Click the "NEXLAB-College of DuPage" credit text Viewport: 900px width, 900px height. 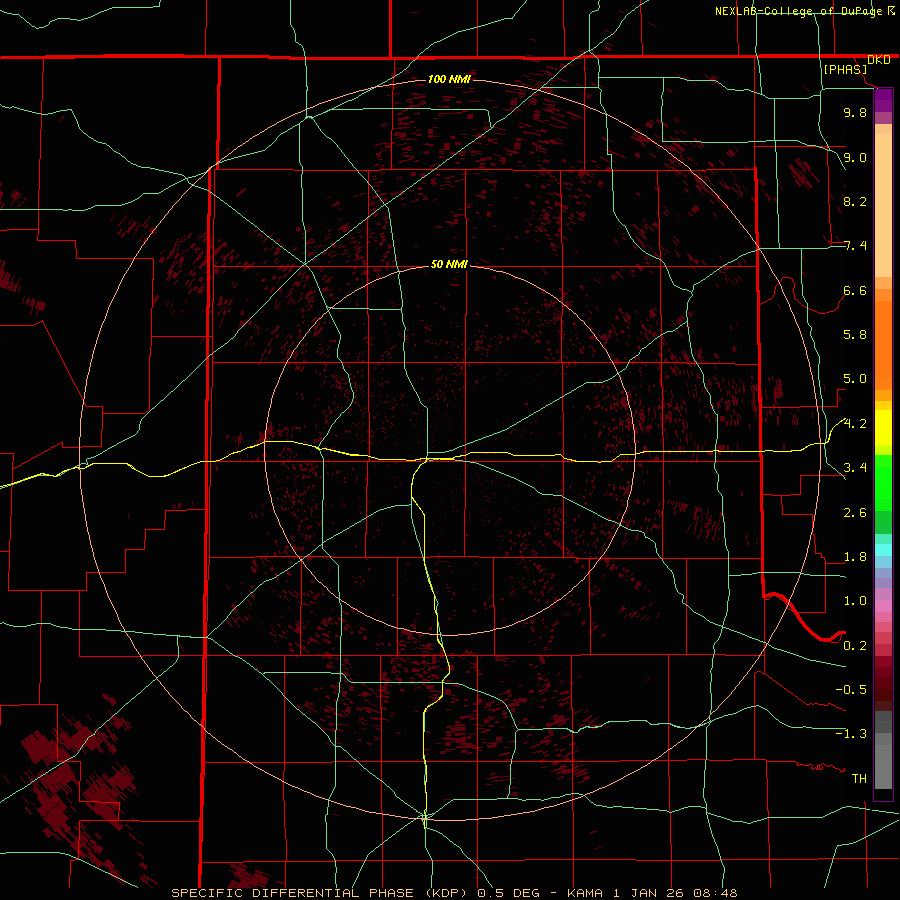tap(798, 11)
